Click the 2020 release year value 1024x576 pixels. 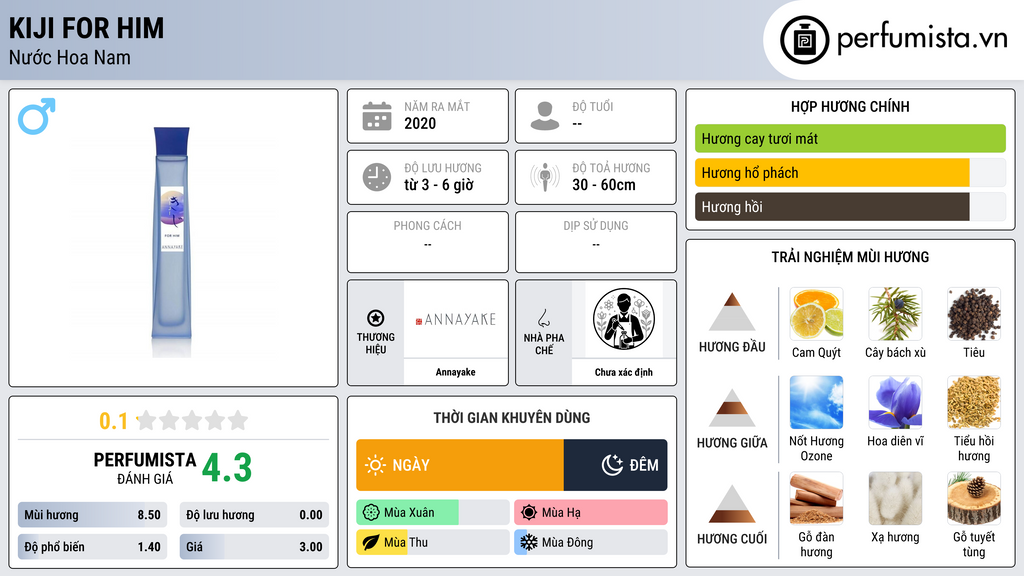click(420, 124)
